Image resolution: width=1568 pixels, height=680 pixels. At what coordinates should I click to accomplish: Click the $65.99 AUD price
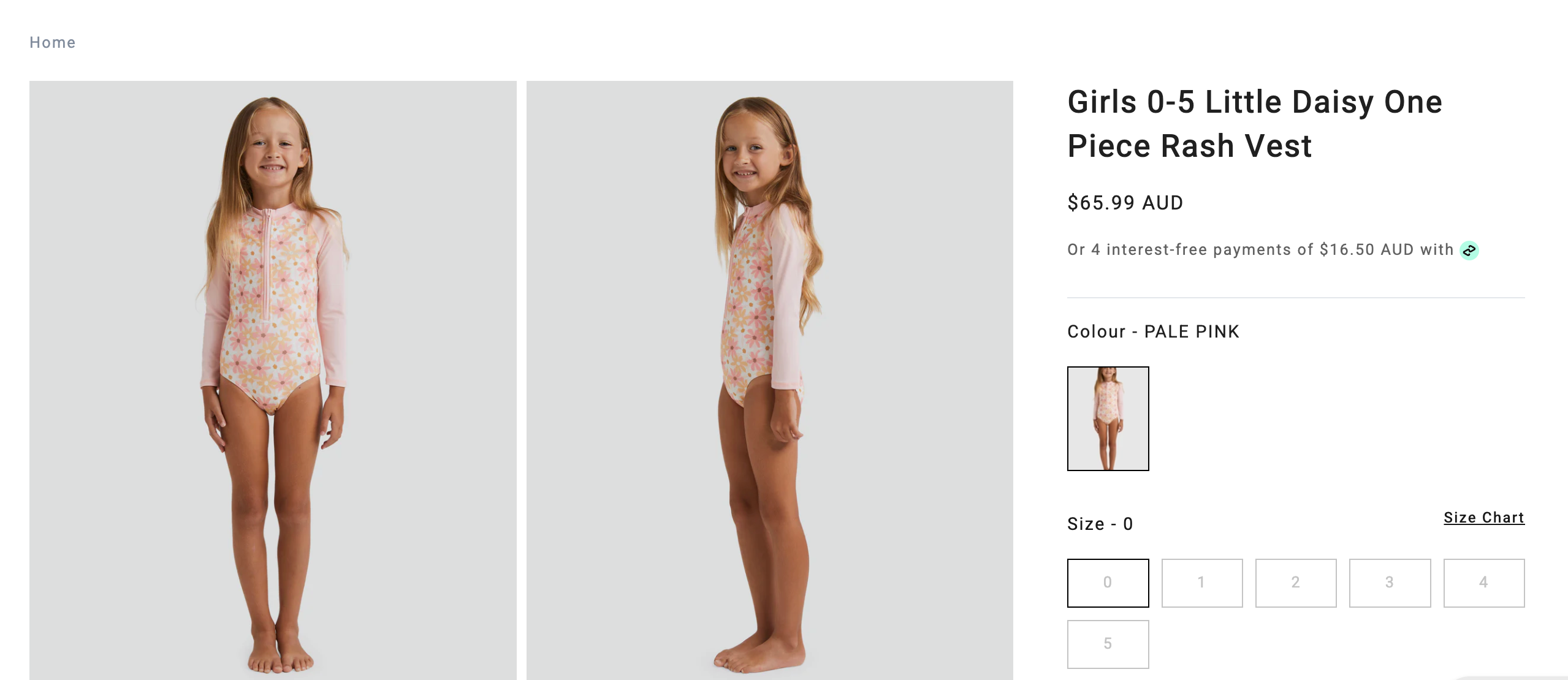coord(1125,203)
